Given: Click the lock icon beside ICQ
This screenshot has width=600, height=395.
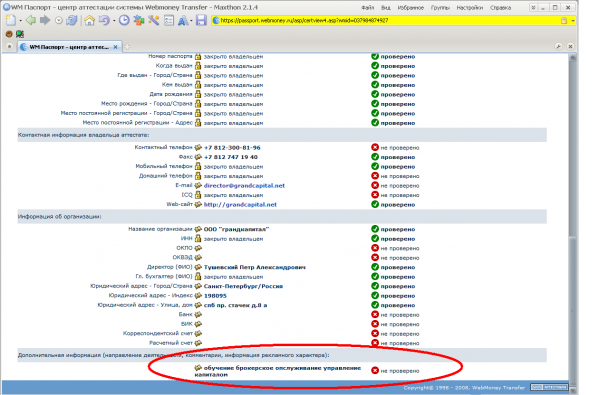Looking at the screenshot, I should pyautogui.click(x=198, y=195).
